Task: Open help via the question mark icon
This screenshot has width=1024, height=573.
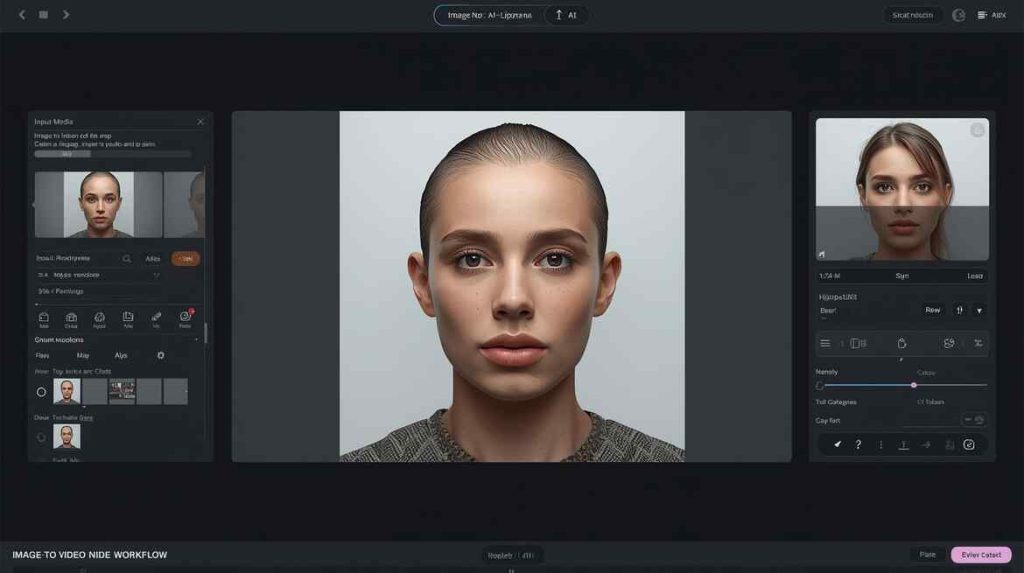Action: coord(858,445)
